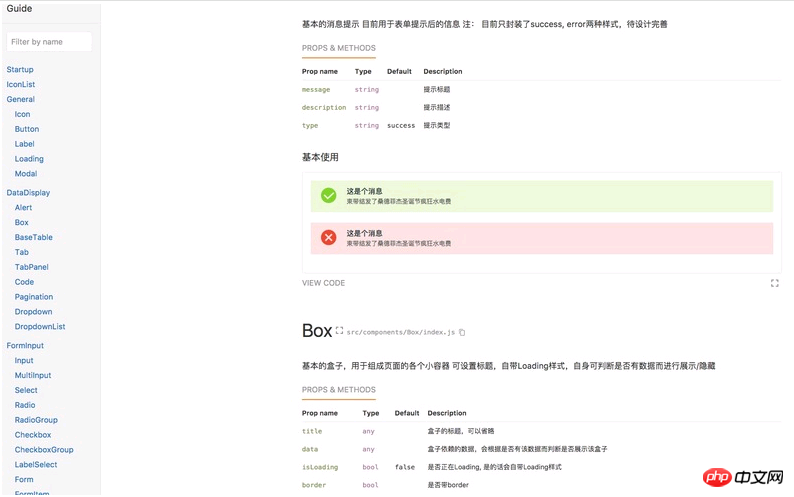Click the 'success' default value
The image size is (794, 497).
[x=401, y=126]
